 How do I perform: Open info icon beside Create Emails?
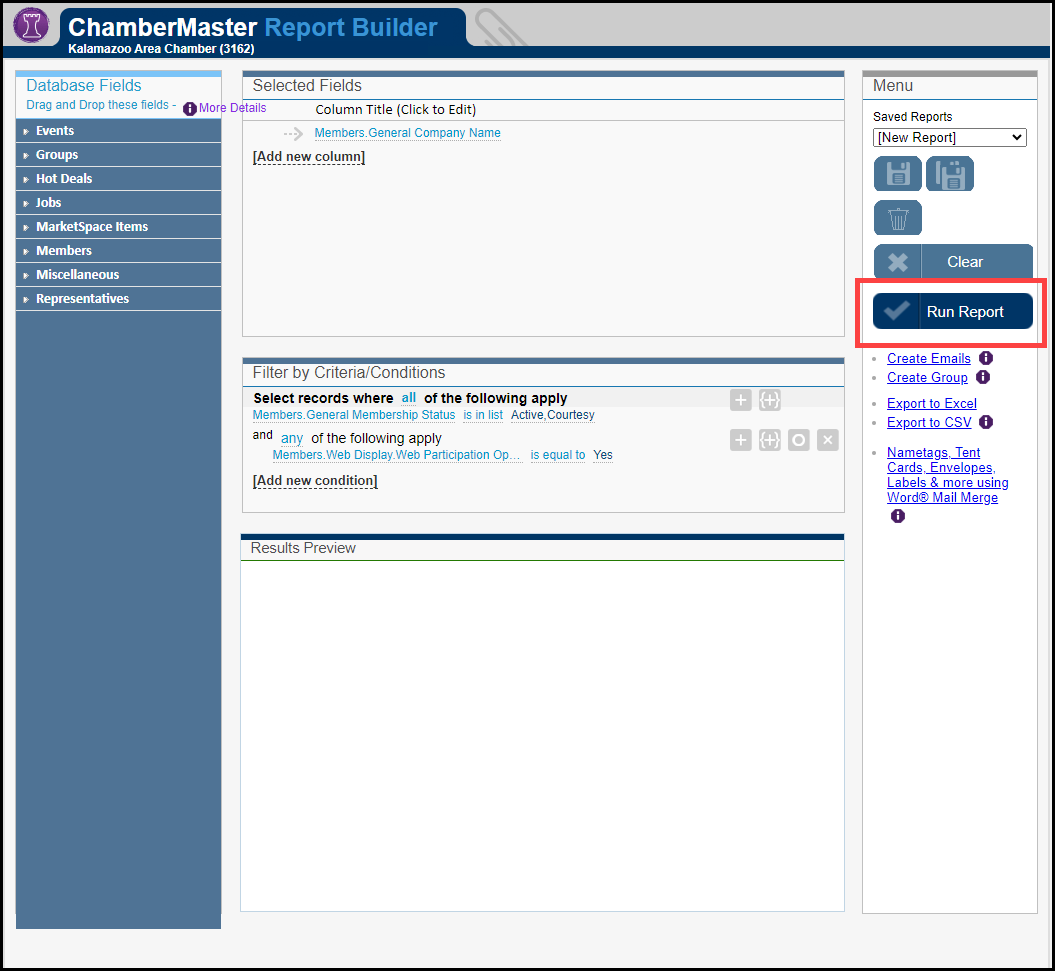(x=986, y=358)
